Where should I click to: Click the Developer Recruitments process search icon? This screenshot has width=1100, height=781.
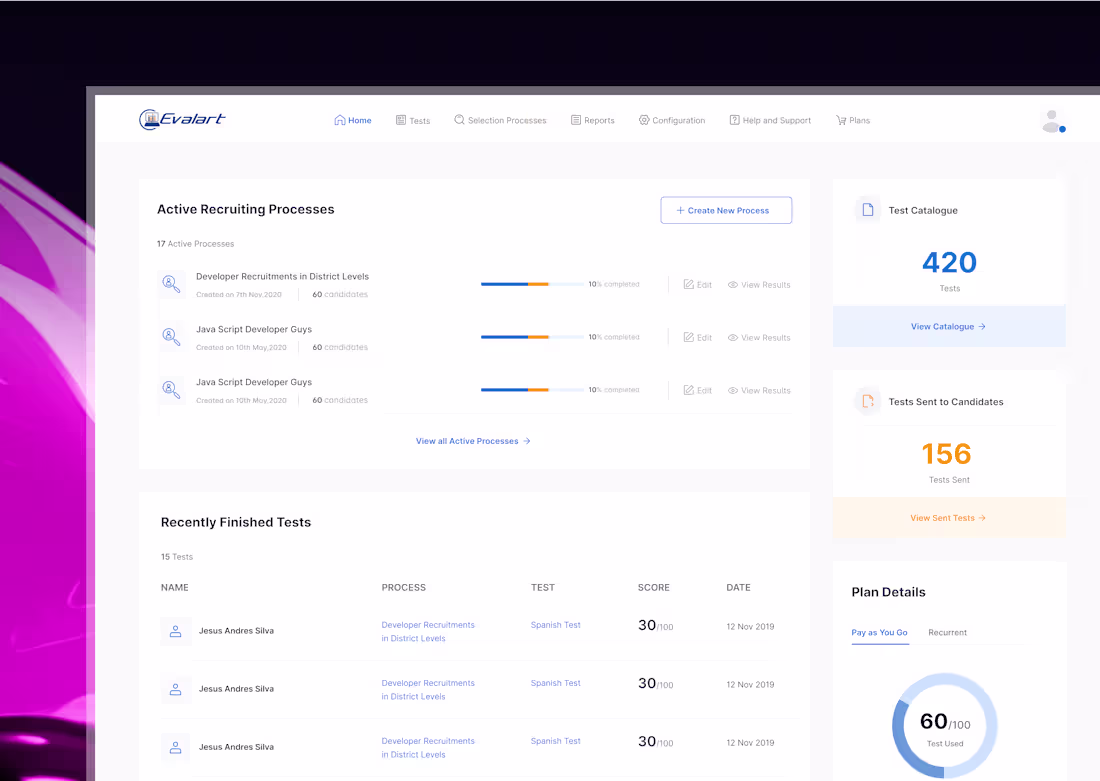171,283
